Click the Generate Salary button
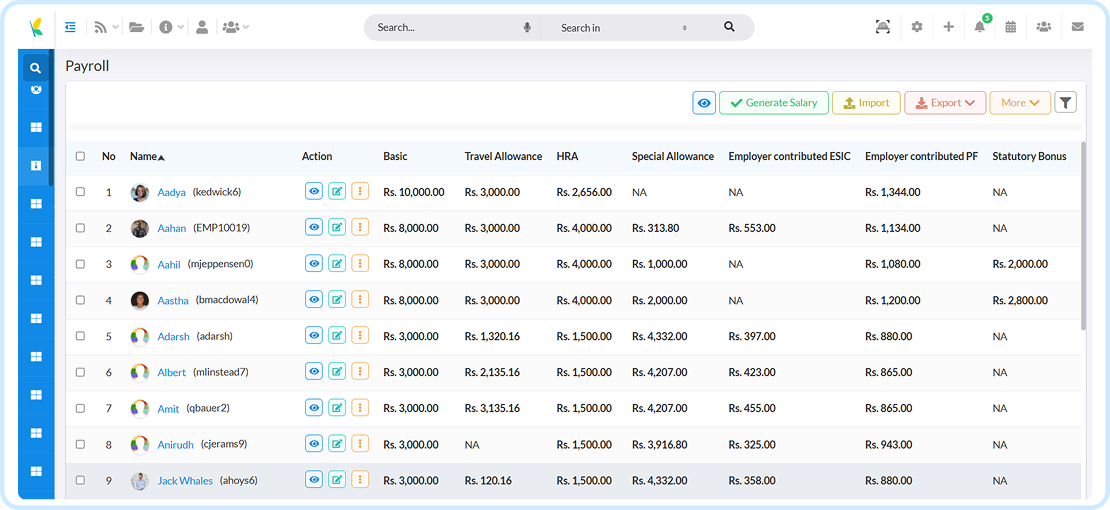 click(774, 103)
